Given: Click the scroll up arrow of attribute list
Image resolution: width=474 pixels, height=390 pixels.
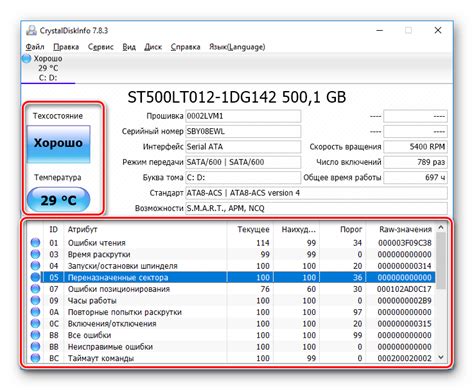Looking at the screenshot, I should click(441, 228).
